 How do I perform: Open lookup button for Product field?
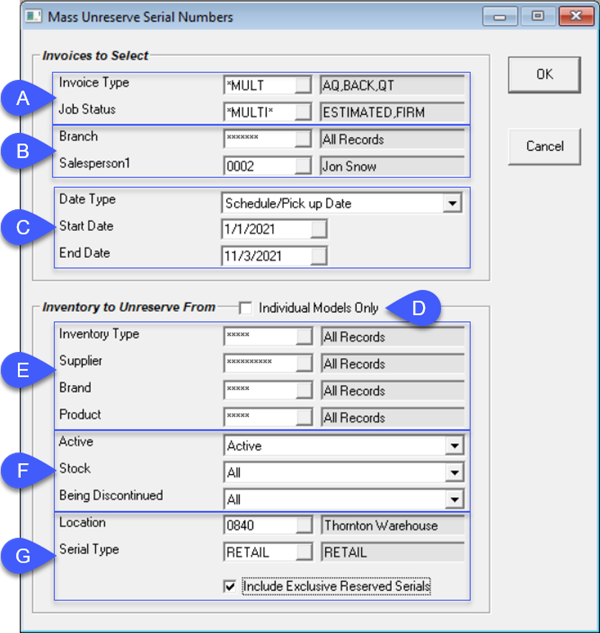click(304, 417)
